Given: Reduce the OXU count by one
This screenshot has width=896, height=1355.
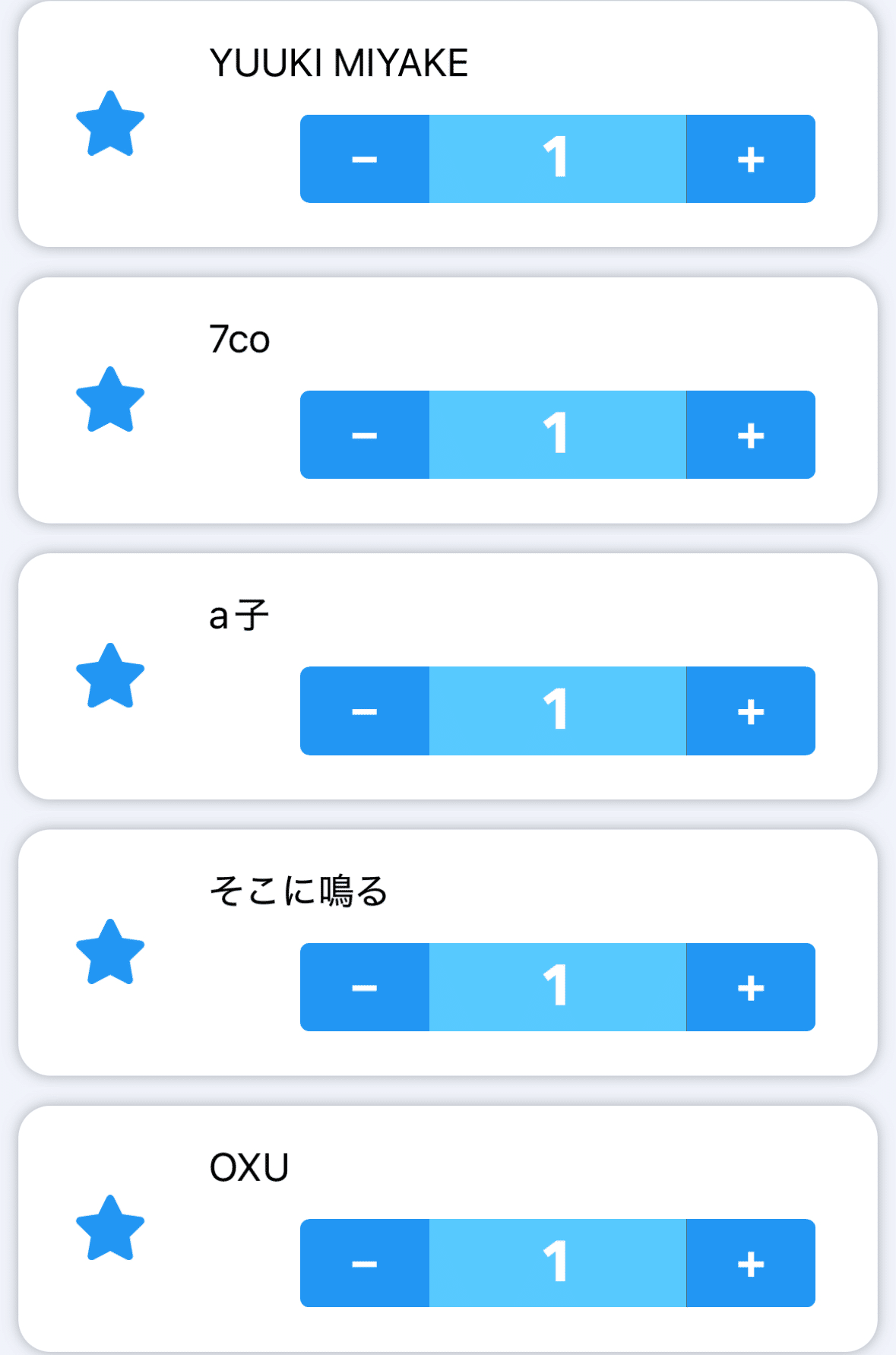Looking at the screenshot, I should pos(365,1263).
